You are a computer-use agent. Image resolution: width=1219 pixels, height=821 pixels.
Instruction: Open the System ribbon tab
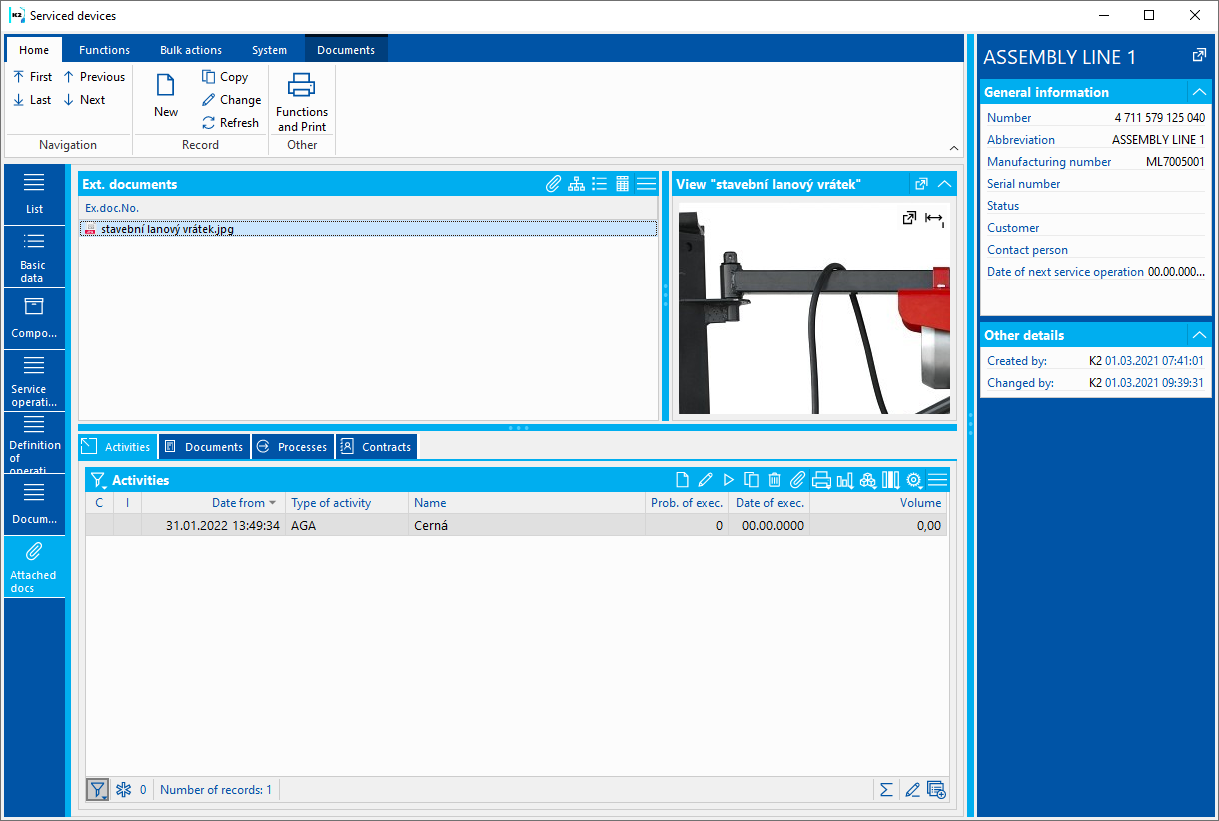269,50
